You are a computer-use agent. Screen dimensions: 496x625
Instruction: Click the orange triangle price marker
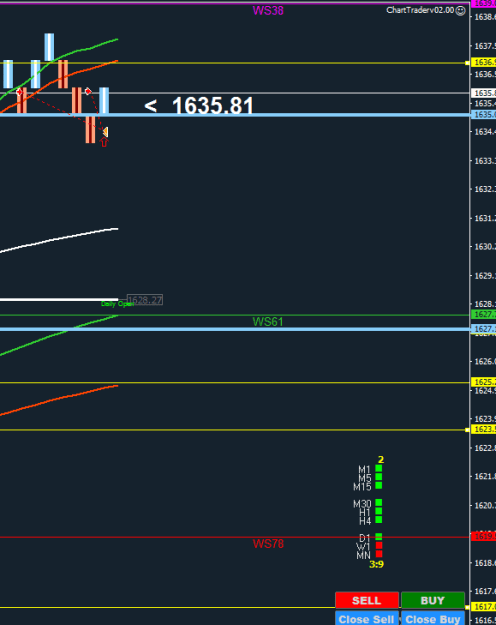pos(105,132)
